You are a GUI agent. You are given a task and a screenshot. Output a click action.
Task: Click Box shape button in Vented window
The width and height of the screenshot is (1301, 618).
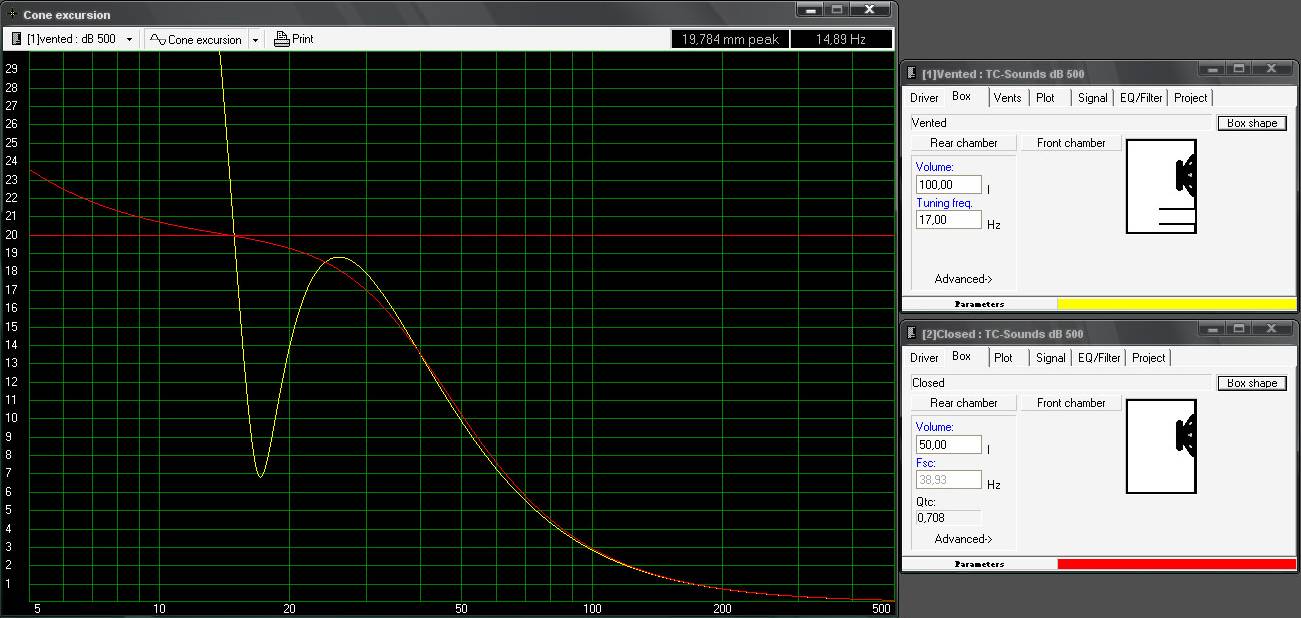click(1251, 123)
